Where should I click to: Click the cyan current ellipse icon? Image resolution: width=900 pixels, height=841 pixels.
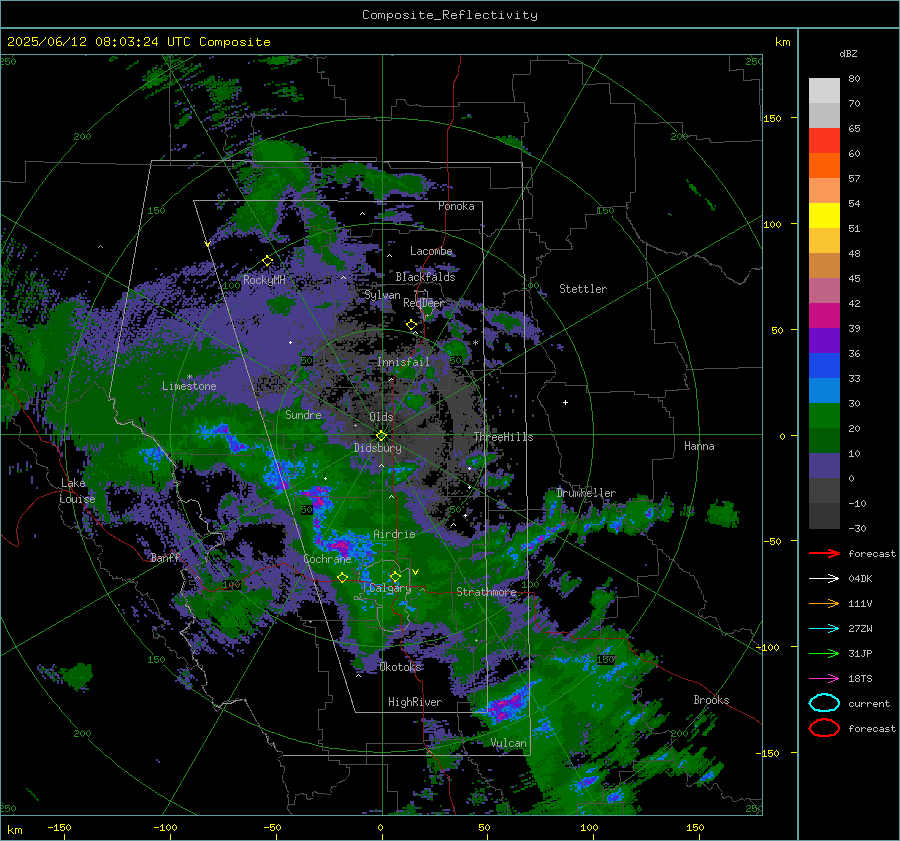pyautogui.click(x=824, y=703)
